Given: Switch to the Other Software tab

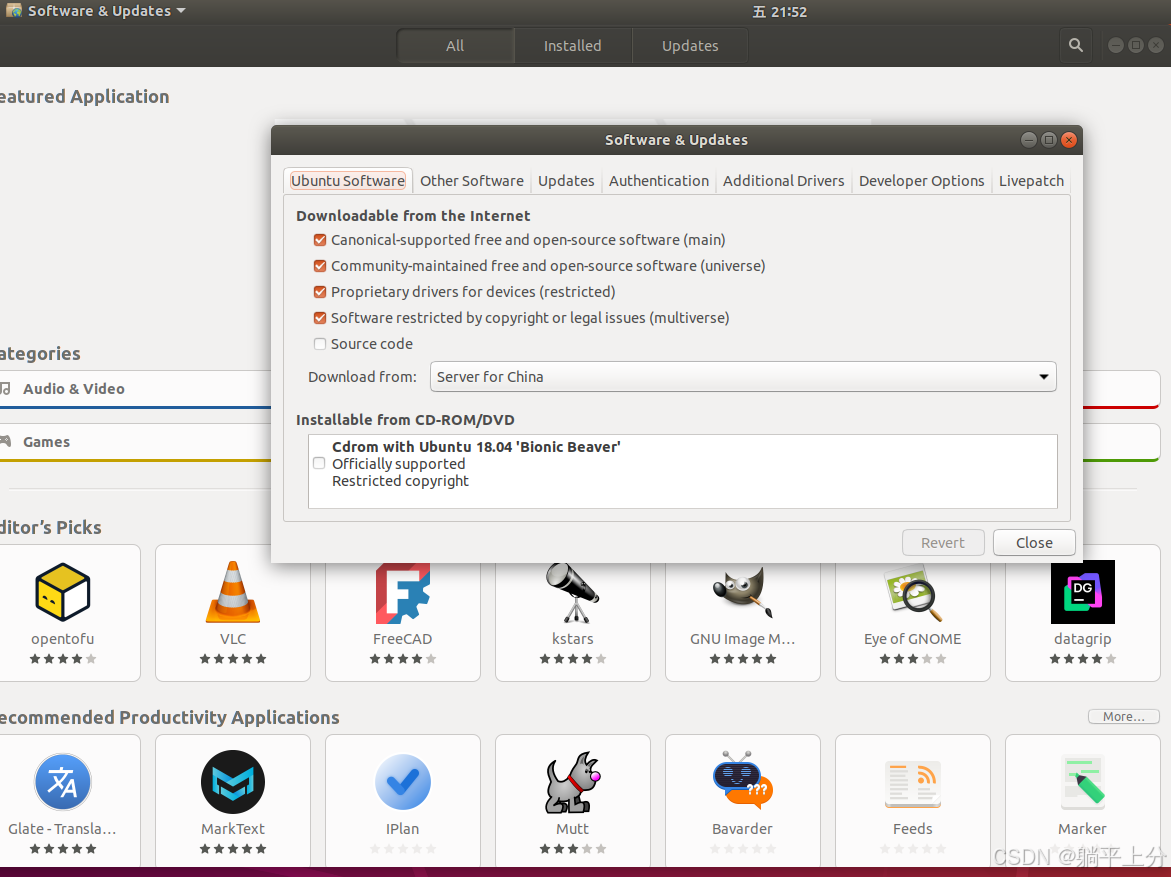Looking at the screenshot, I should point(472,181).
